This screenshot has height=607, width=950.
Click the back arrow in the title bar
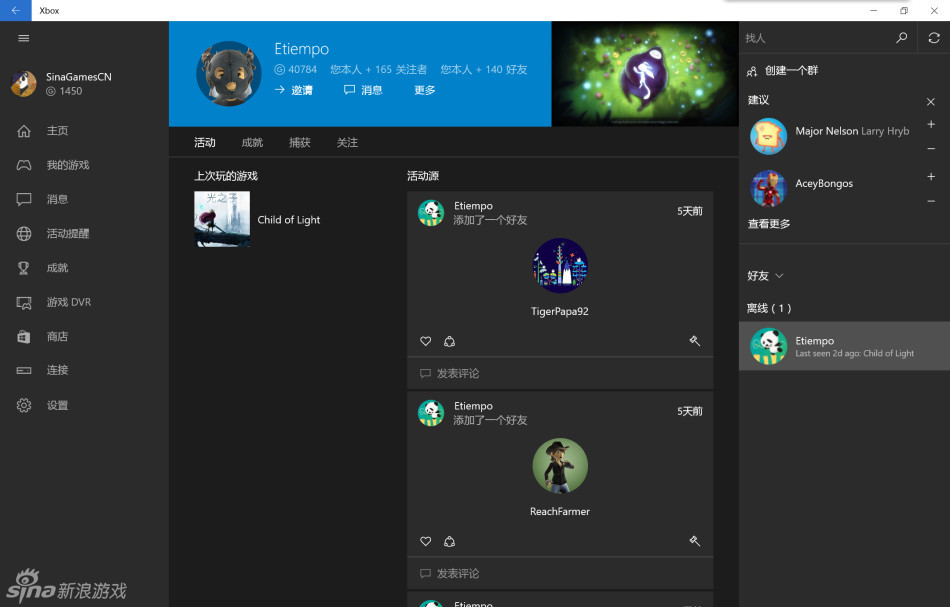15,10
